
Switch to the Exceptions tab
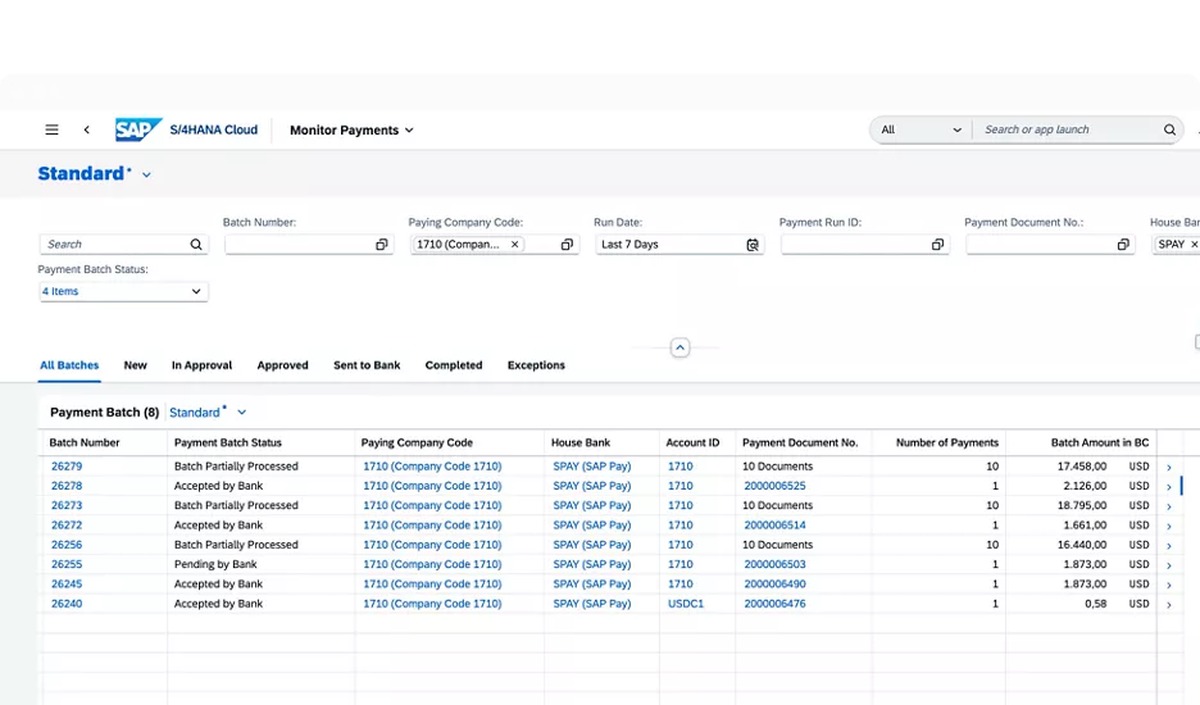[x=536, y=365]
